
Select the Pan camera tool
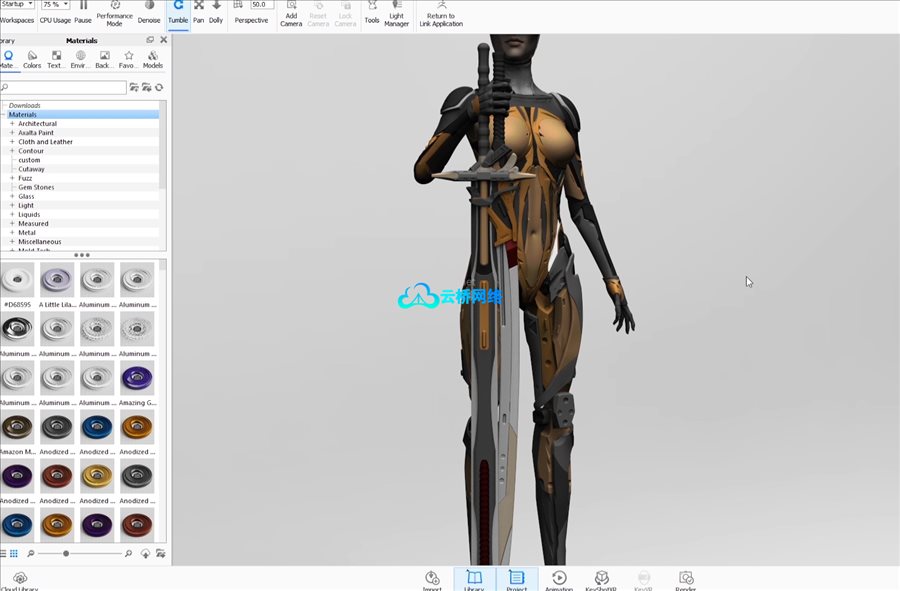[198, 13]
